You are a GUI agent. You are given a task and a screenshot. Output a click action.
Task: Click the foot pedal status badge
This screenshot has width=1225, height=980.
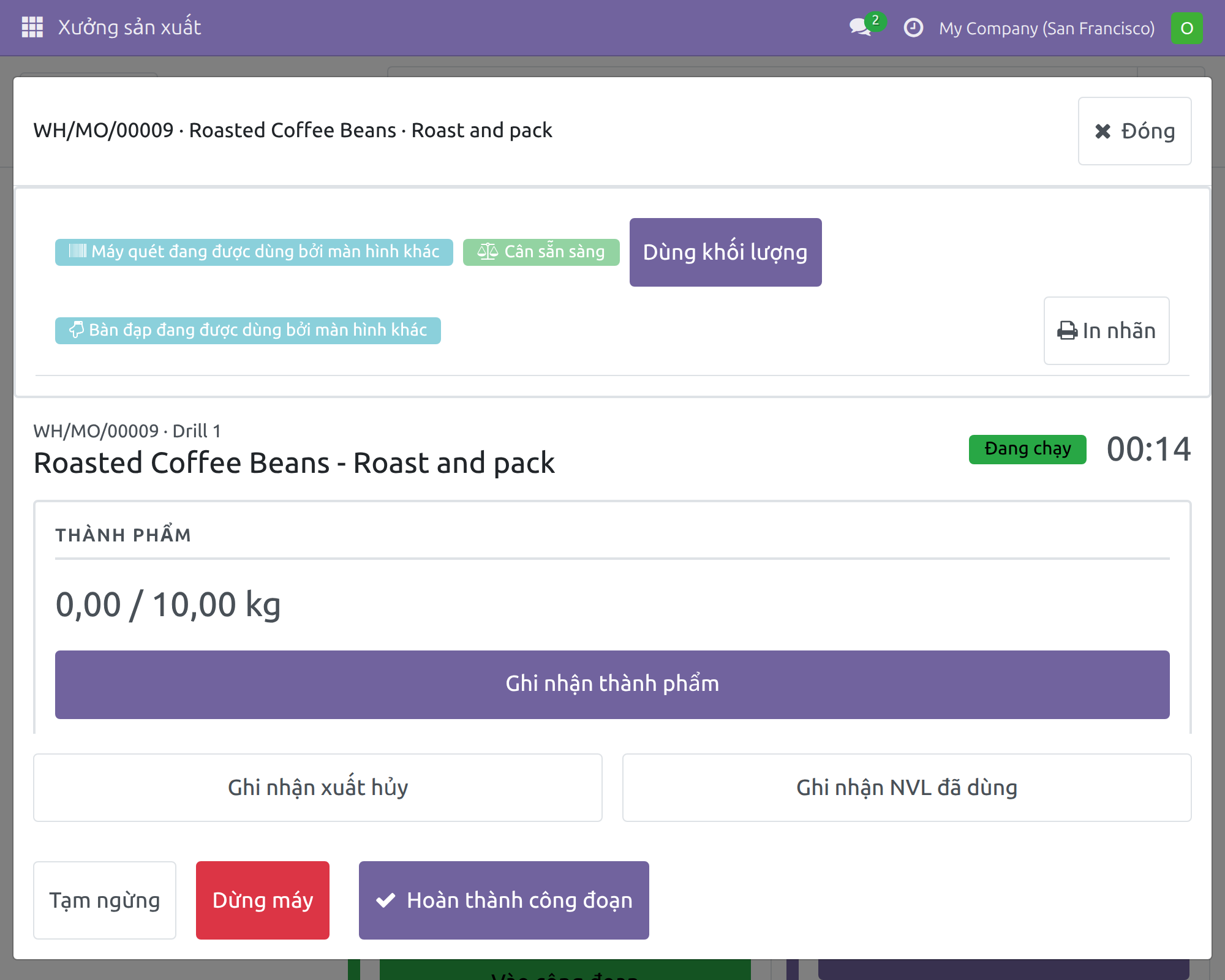point(248,330)
